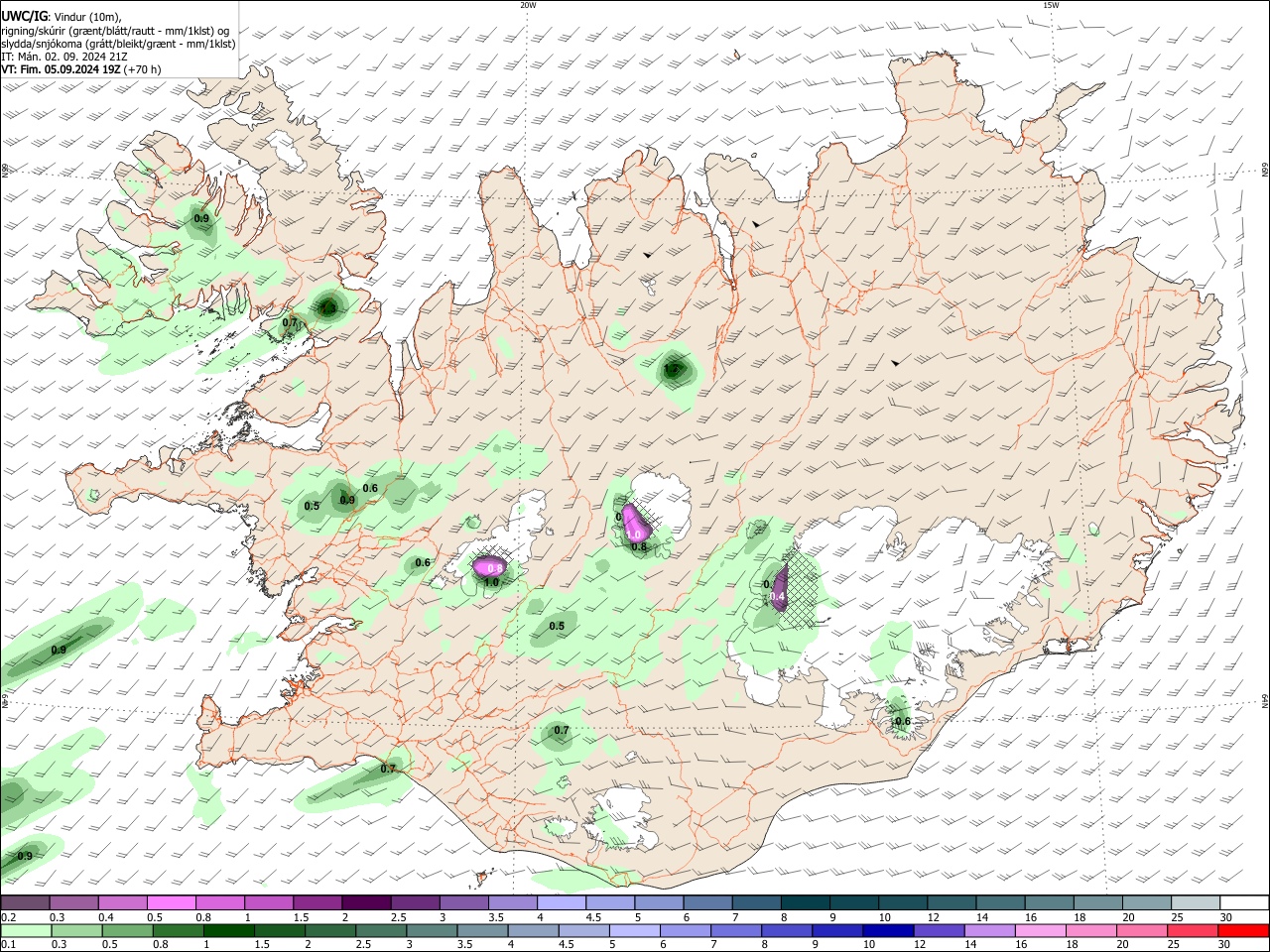Click the 1.2 precipitation value in north Iceland
1270x952 pixels.
click(672, 370)
